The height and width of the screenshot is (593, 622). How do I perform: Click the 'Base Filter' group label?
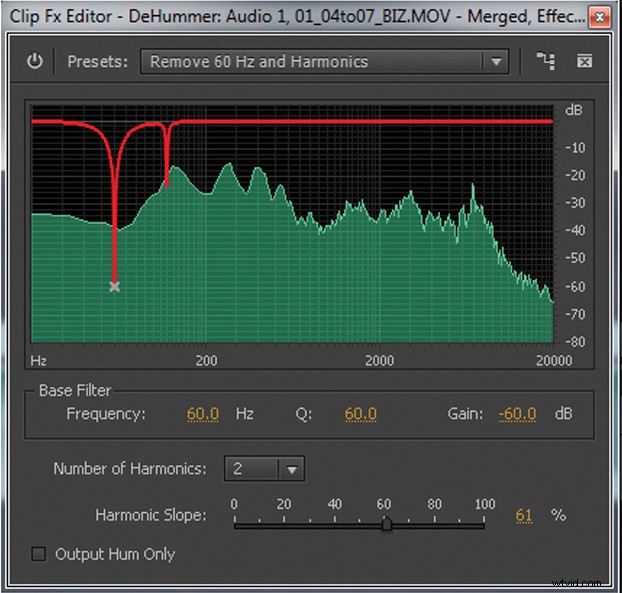coord(75,391)
